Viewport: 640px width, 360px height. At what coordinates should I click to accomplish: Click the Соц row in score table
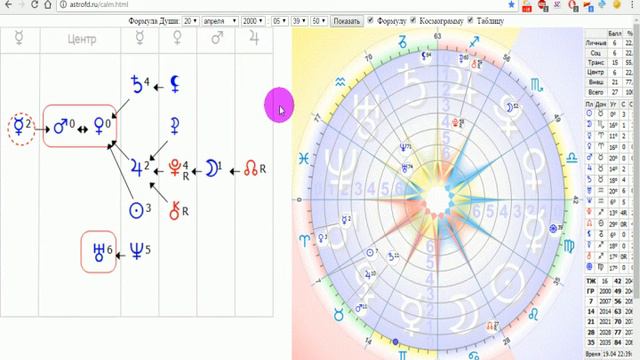pos(609,53)
